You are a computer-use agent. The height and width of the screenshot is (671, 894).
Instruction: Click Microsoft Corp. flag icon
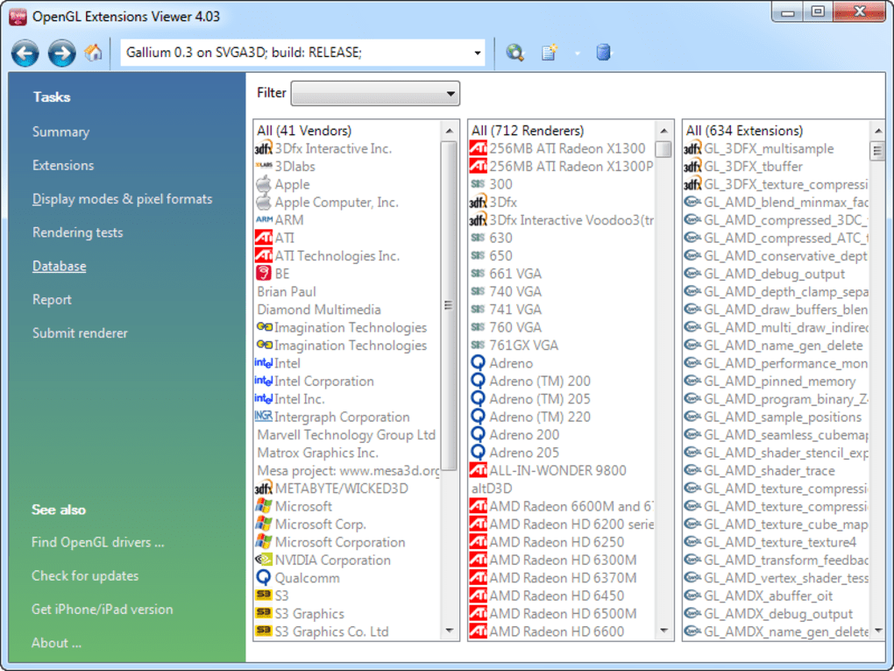[x=263, y=524]
